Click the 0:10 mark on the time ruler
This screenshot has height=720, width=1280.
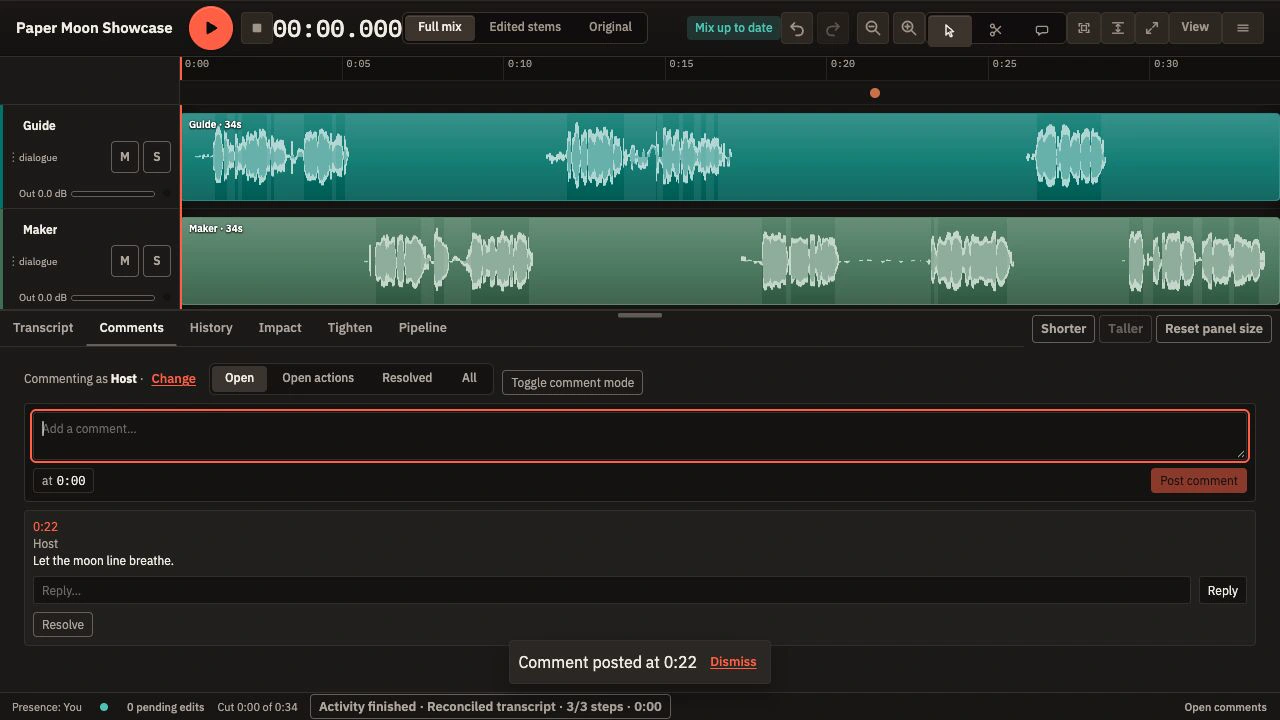[519, 64]
